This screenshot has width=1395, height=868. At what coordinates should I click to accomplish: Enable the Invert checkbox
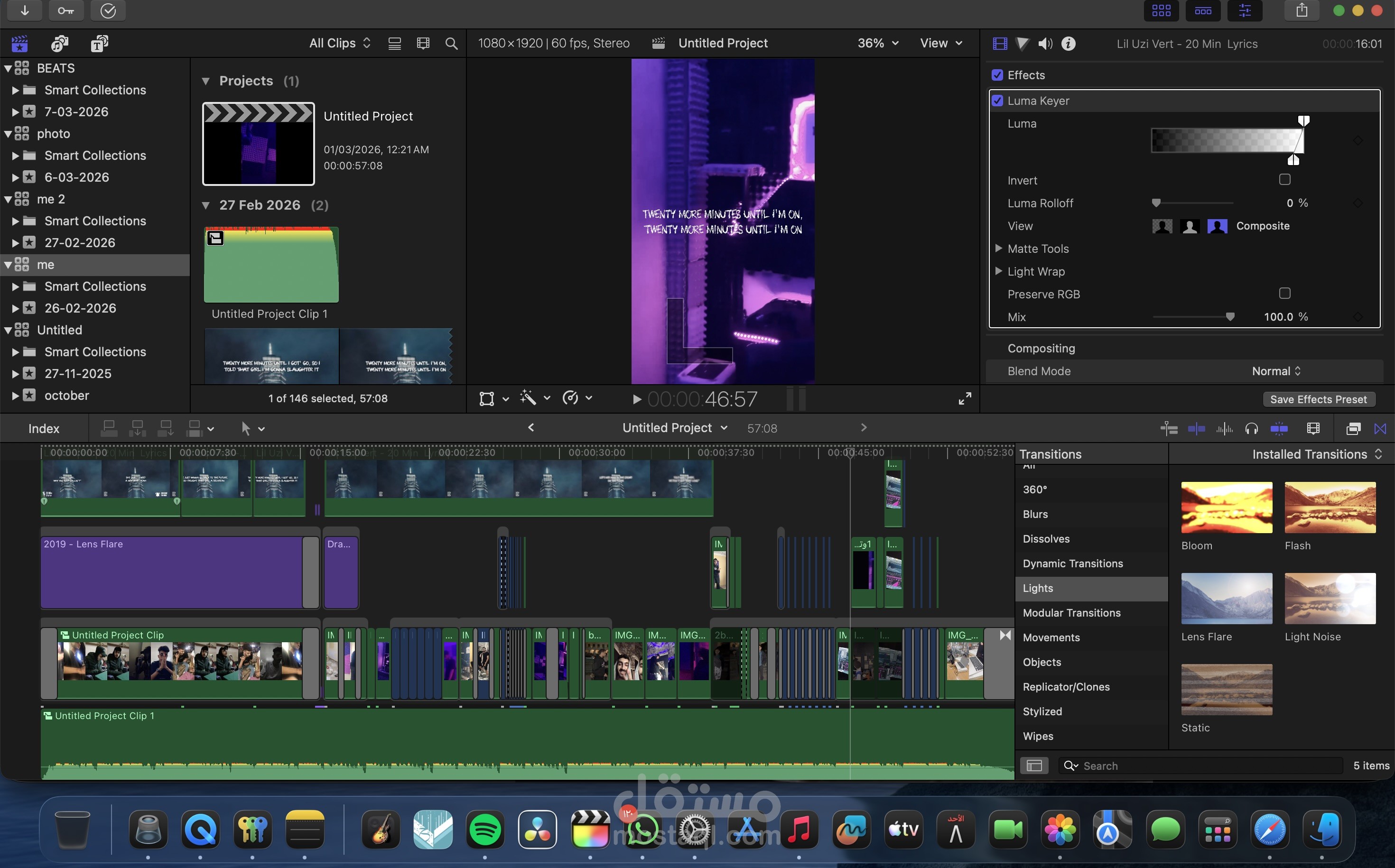coord(1285,180)
